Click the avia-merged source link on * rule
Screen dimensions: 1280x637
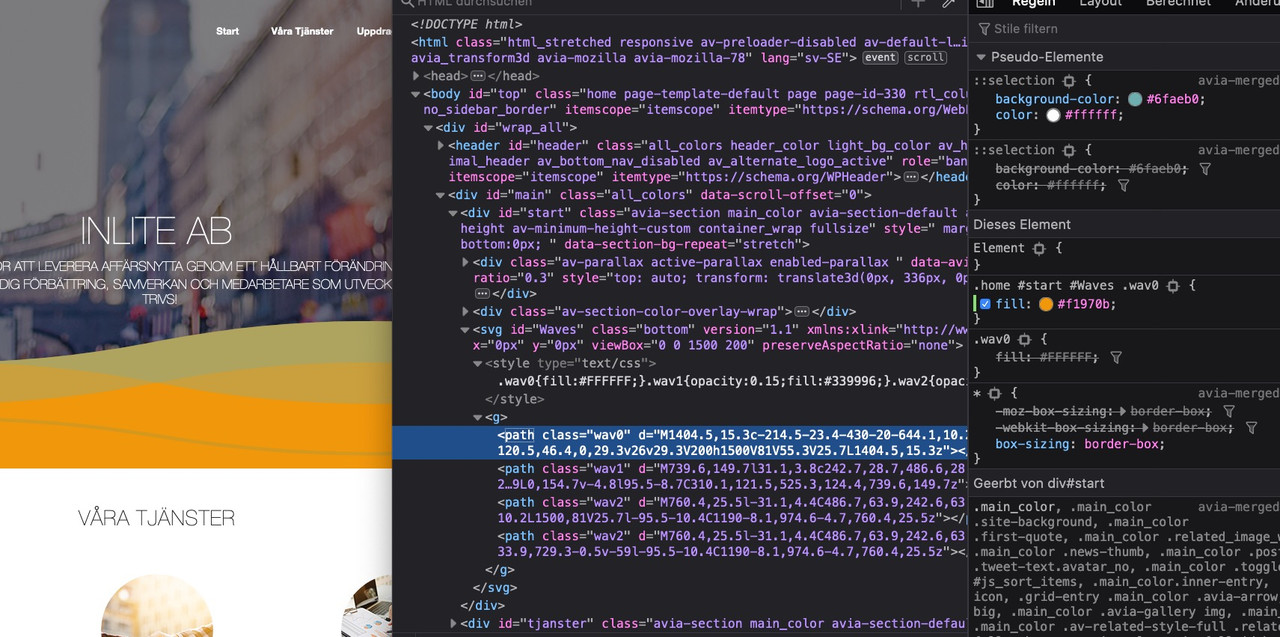[x=1238, y=394]
